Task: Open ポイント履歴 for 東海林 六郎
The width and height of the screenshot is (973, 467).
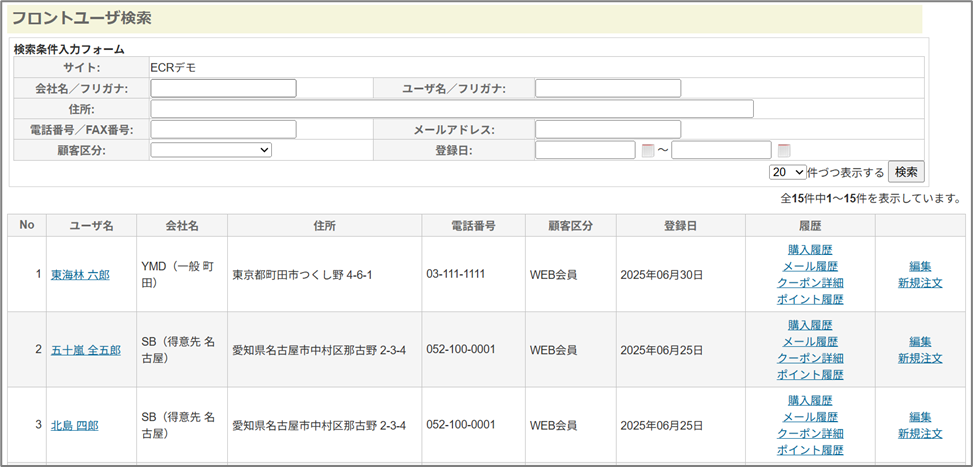Action: click(x=810, y=299)
